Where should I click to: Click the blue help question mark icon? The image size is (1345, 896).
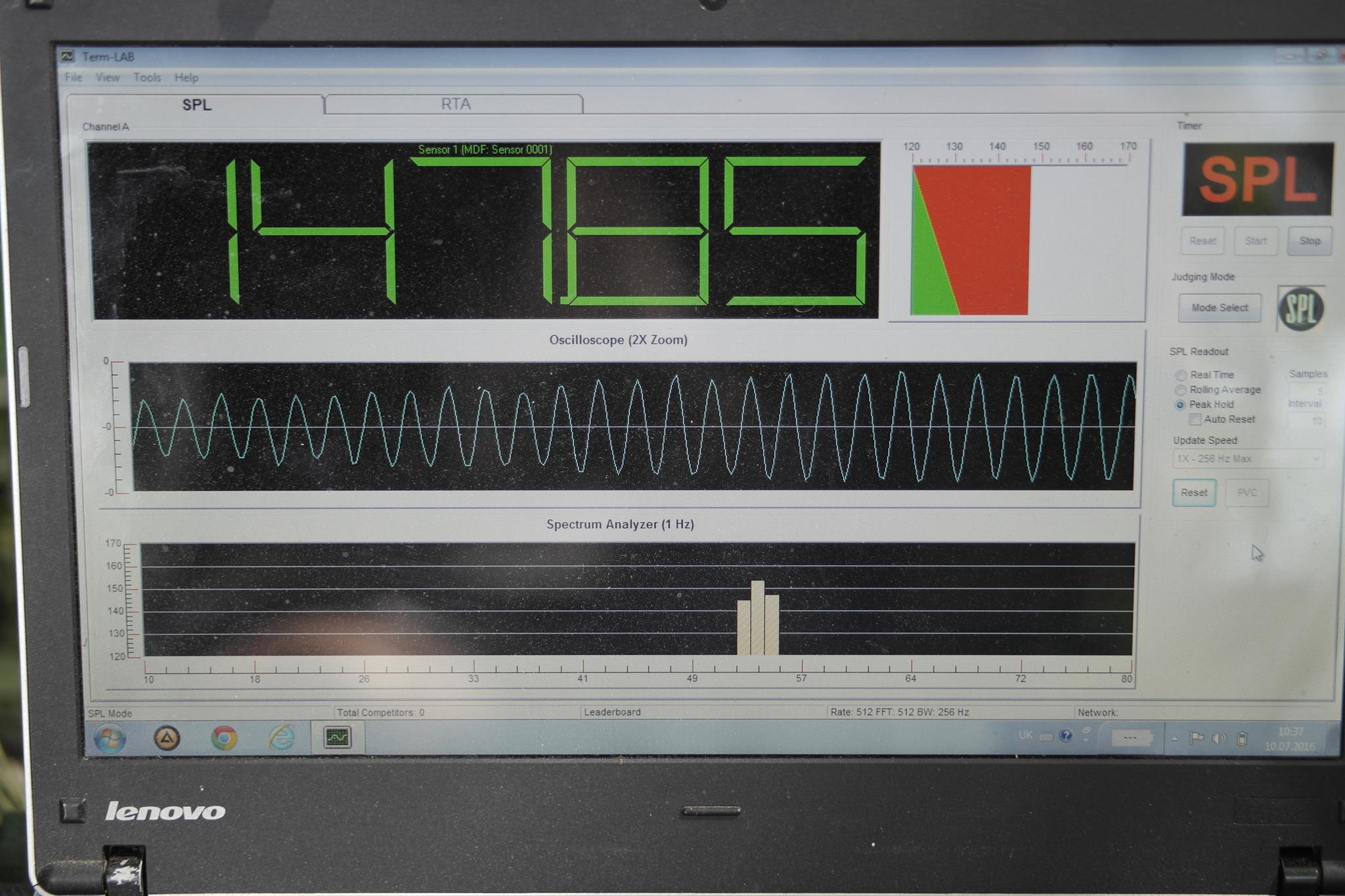tap(1066, 735)
